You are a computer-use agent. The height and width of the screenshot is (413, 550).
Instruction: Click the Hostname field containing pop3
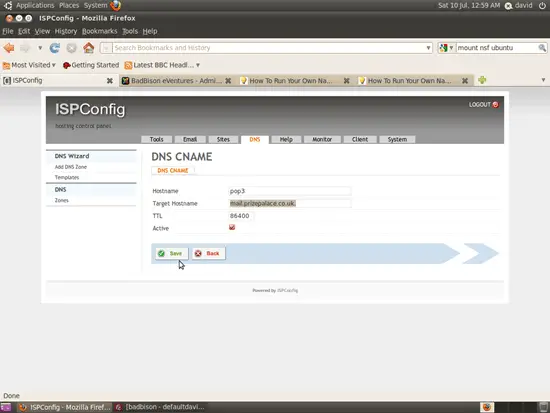(x=289, y=191)
